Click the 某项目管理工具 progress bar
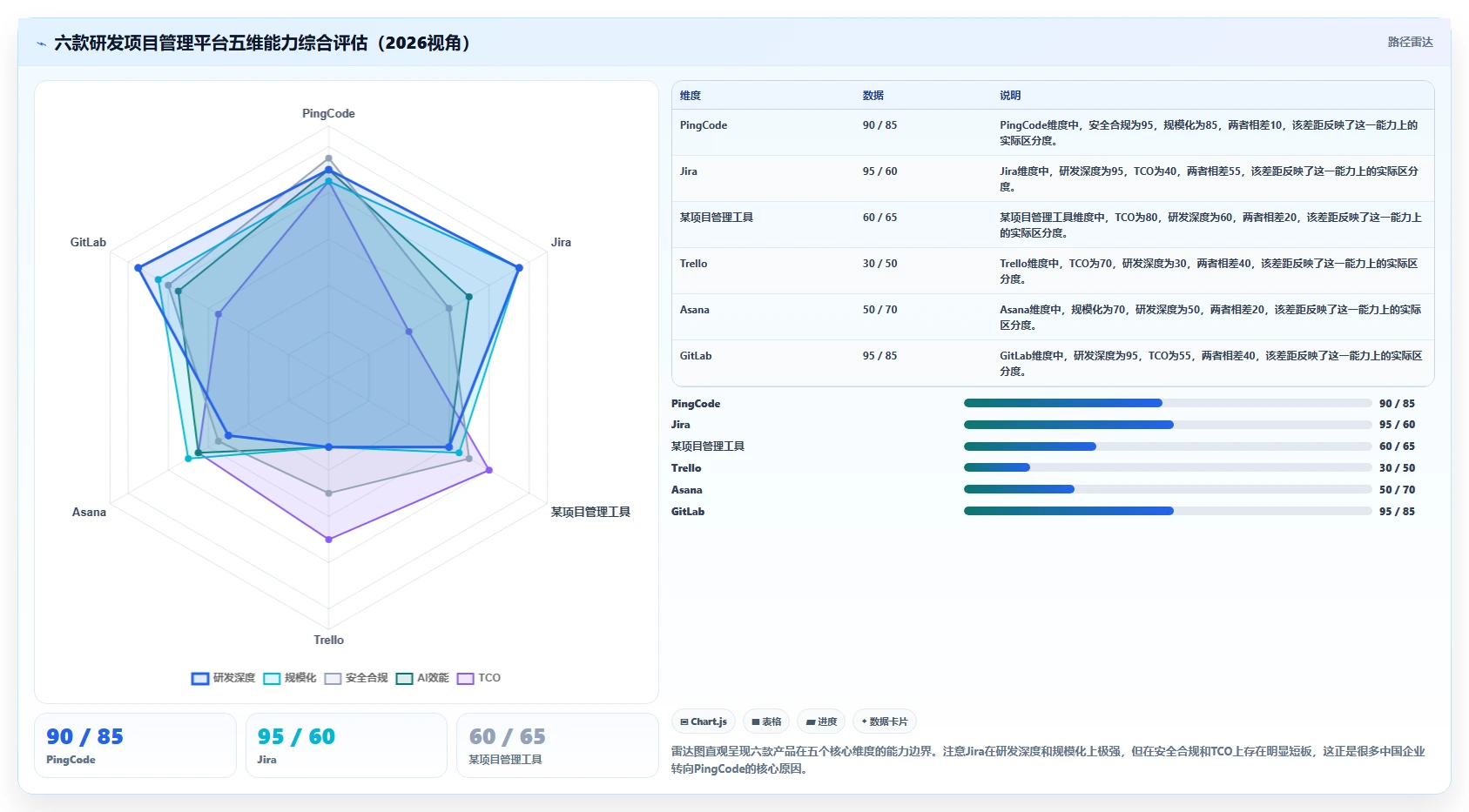Screen dimensions: 1469x812 click(x=1168, y=446)
